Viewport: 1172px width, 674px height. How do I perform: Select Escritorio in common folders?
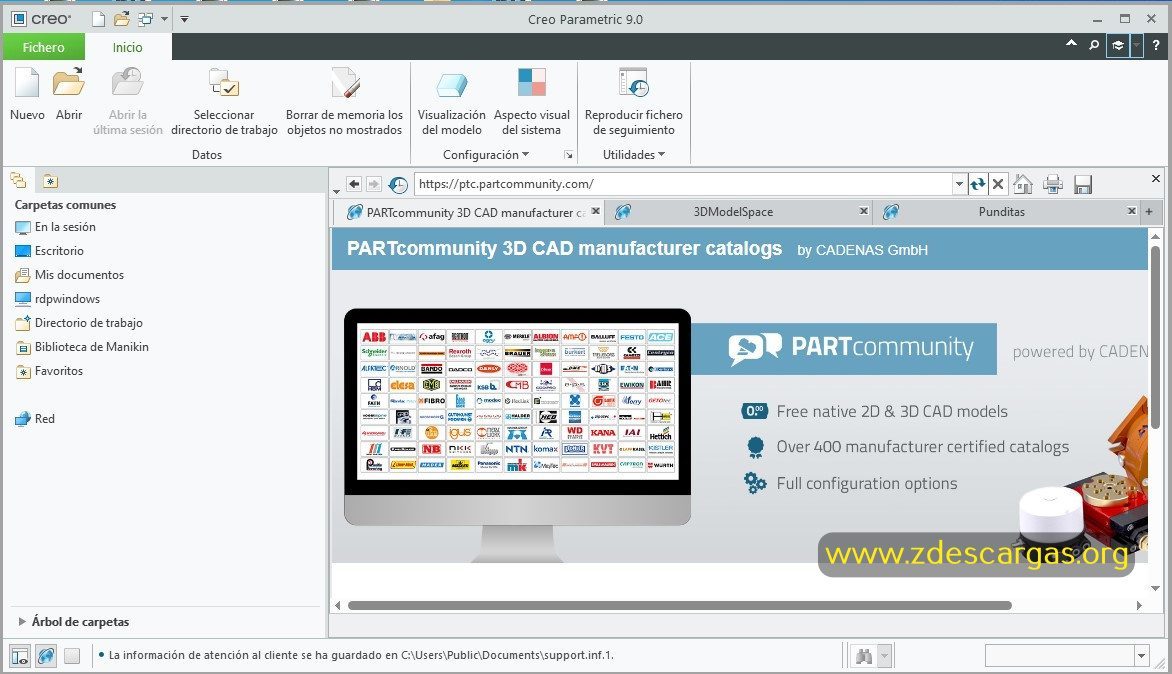click(49, 250)
